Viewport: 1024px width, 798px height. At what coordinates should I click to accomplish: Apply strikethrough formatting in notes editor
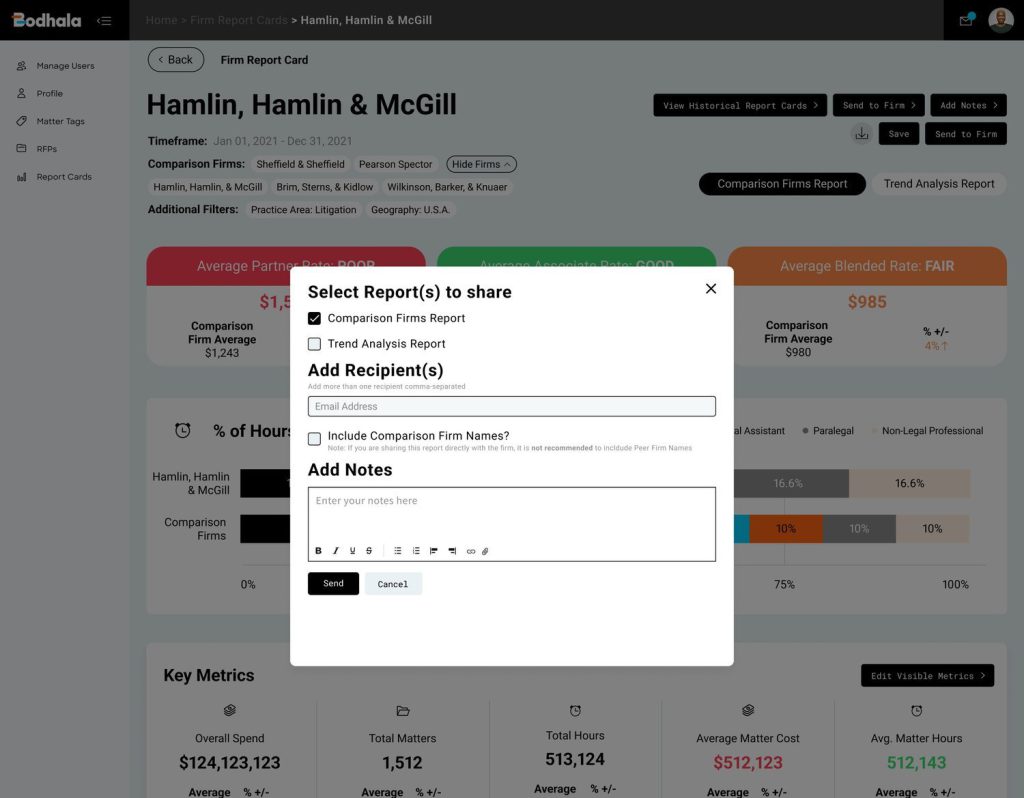tap(369, 551)
